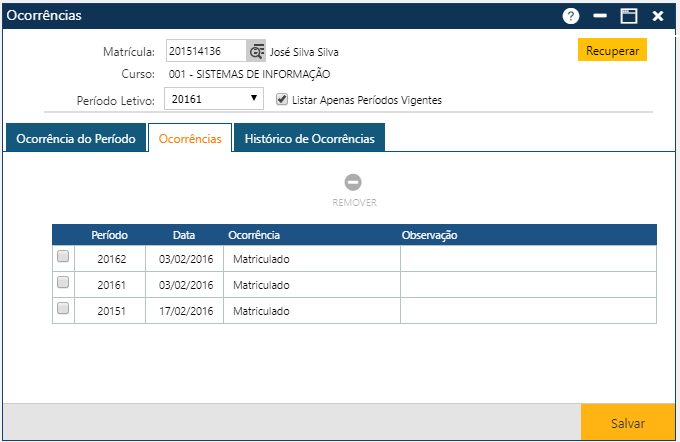Check the box for period 20162 row
Screen dimensions: 680x442
[x=63, y=257]
